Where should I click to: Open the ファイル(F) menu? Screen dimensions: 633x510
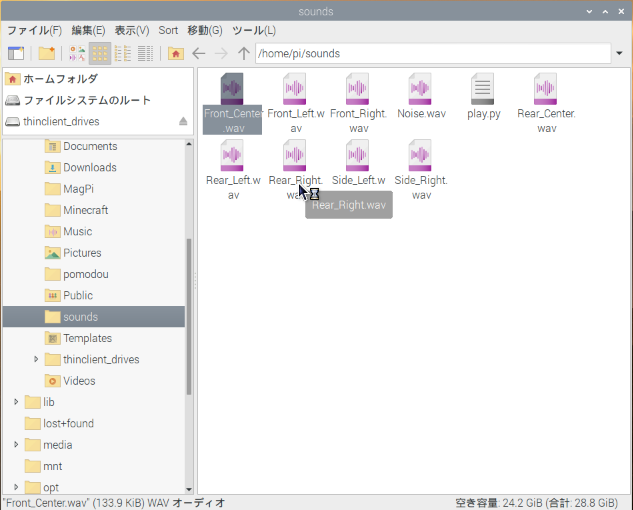pyautogui.click(x=34, y=30)
